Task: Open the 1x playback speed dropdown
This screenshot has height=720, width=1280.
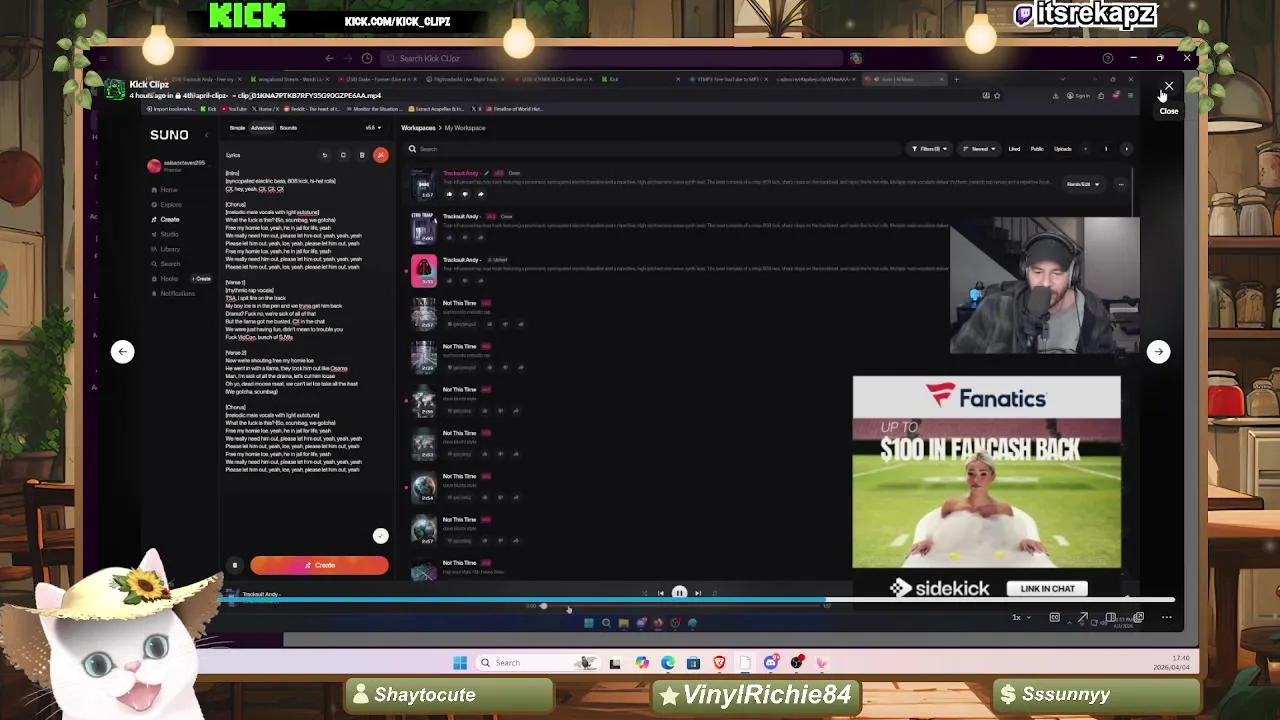Action: [x=1020, y=617]
